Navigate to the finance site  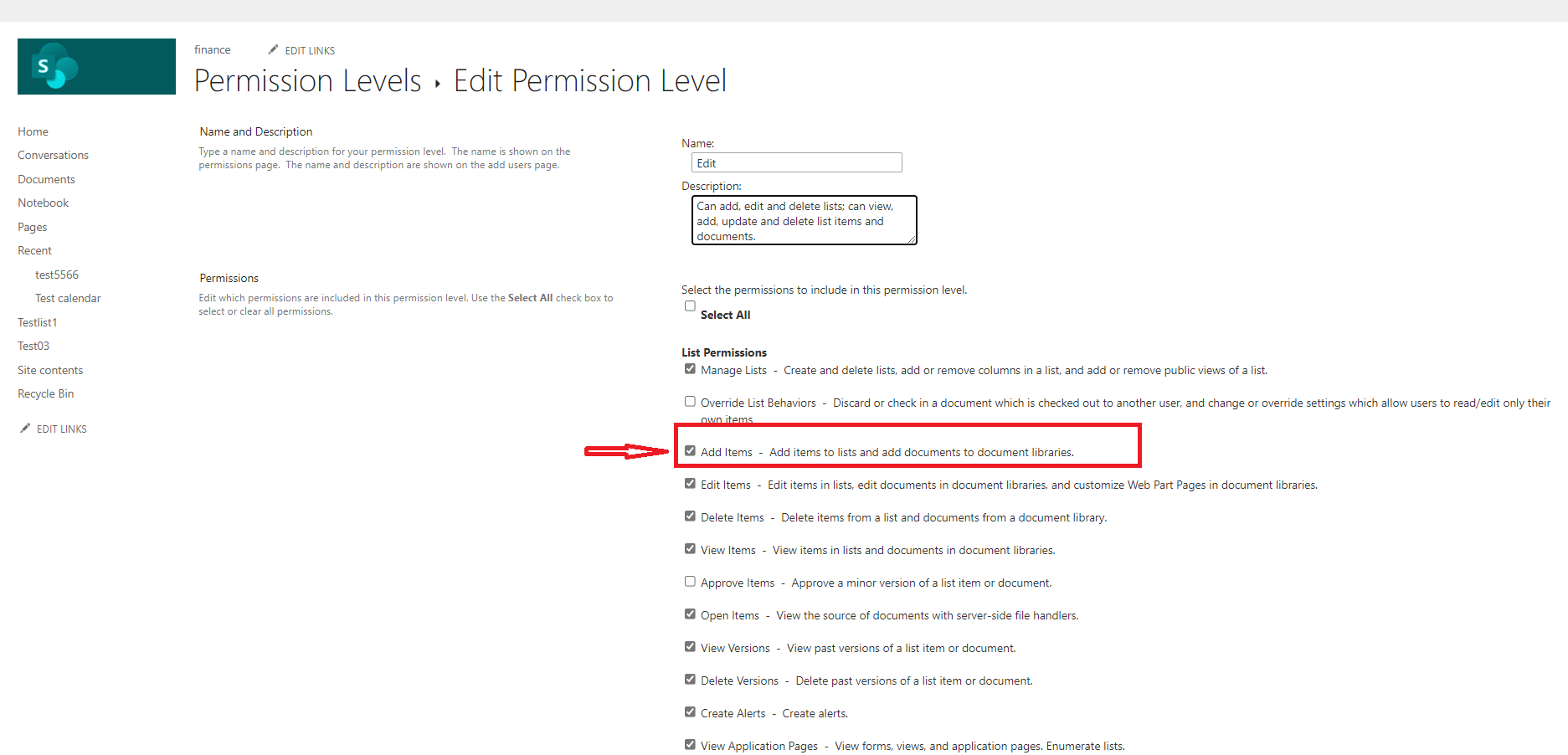[x=212, y=49]
